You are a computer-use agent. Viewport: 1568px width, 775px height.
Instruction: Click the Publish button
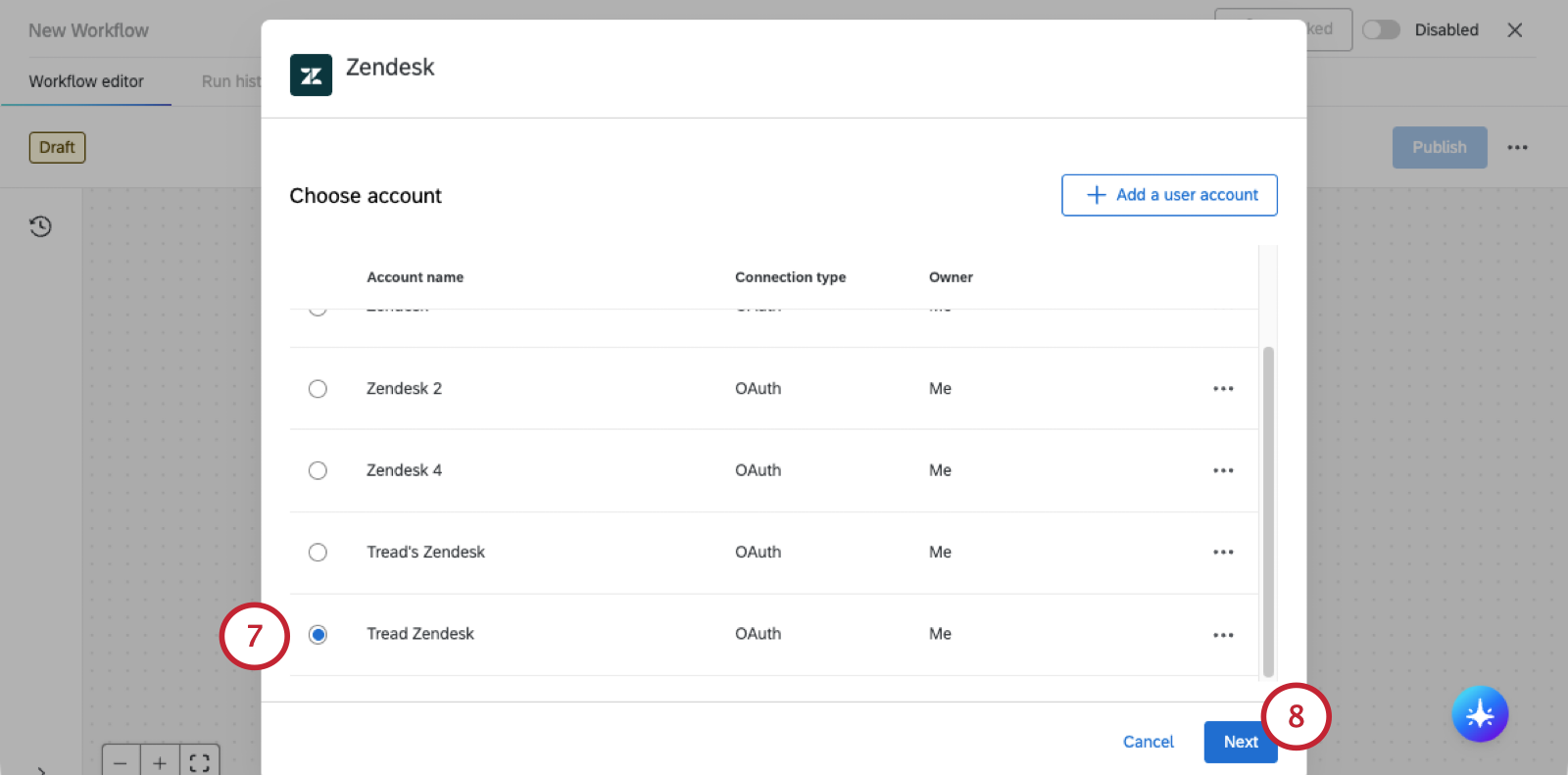tap(1440, 147)
